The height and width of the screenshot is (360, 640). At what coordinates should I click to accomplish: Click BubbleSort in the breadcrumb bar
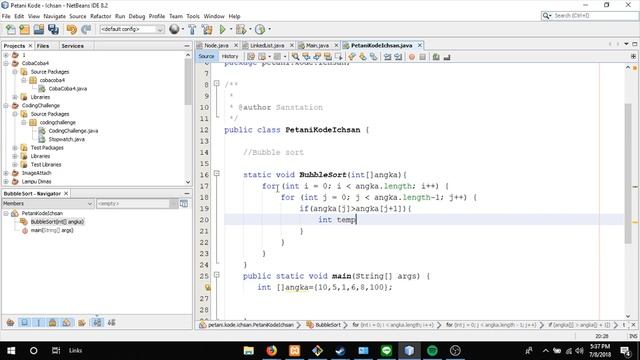tap(328, 325)
